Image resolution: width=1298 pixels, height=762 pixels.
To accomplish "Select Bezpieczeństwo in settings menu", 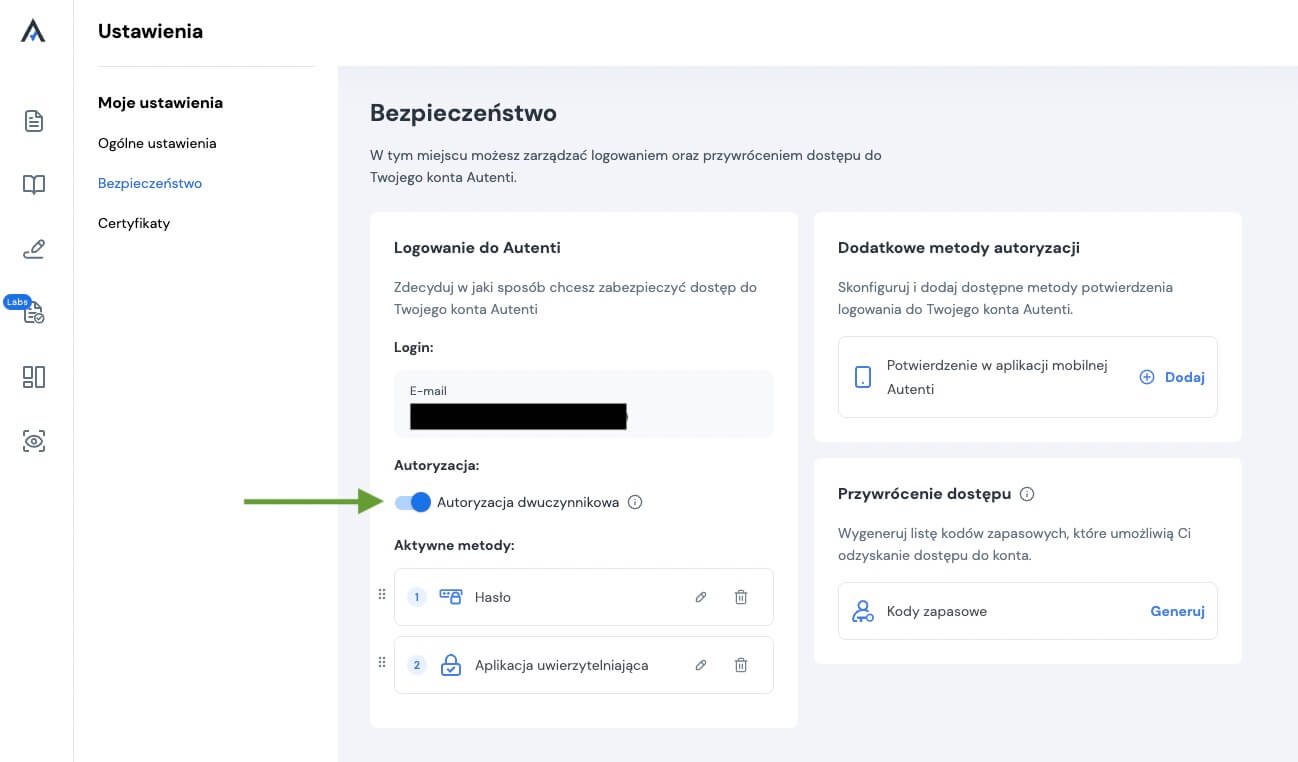I will (x=150, y=183).
